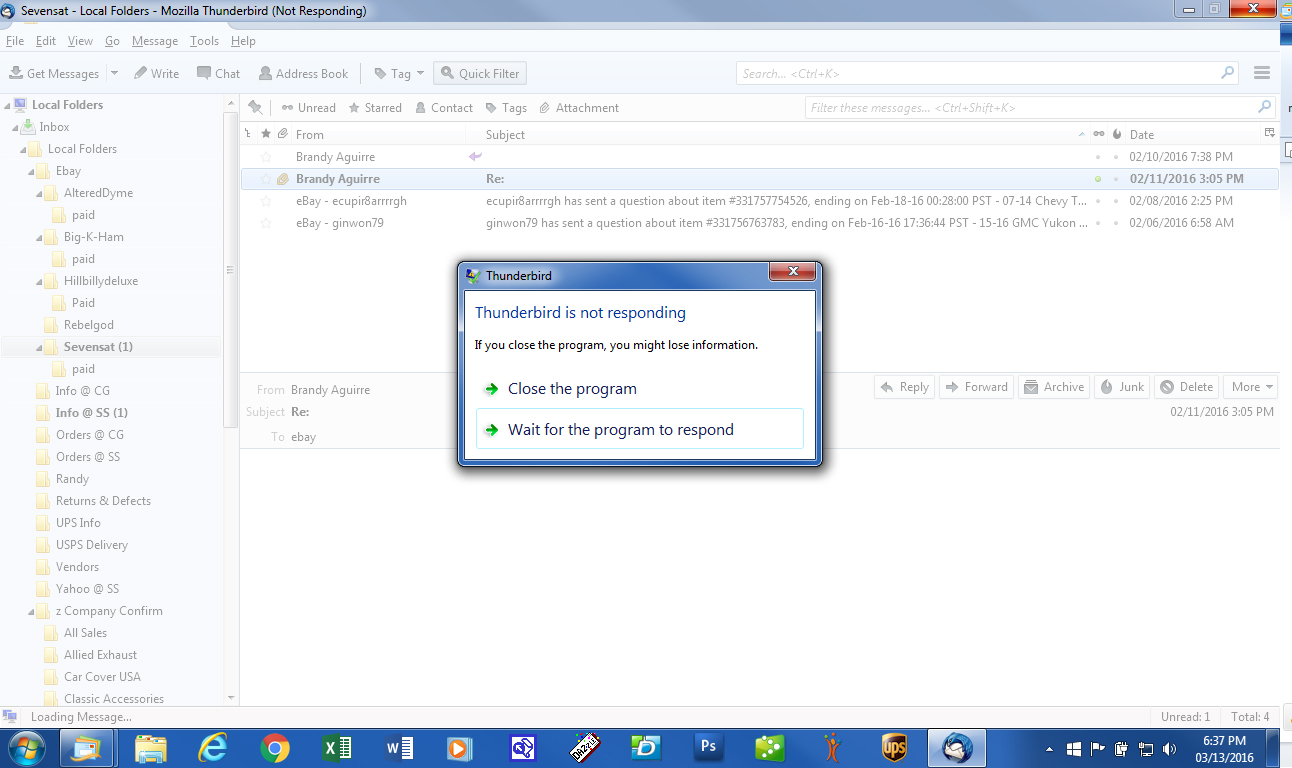This screenshot has width=1292, height=768.
Task: Open the More actions dropdown
Action: 1252,387
